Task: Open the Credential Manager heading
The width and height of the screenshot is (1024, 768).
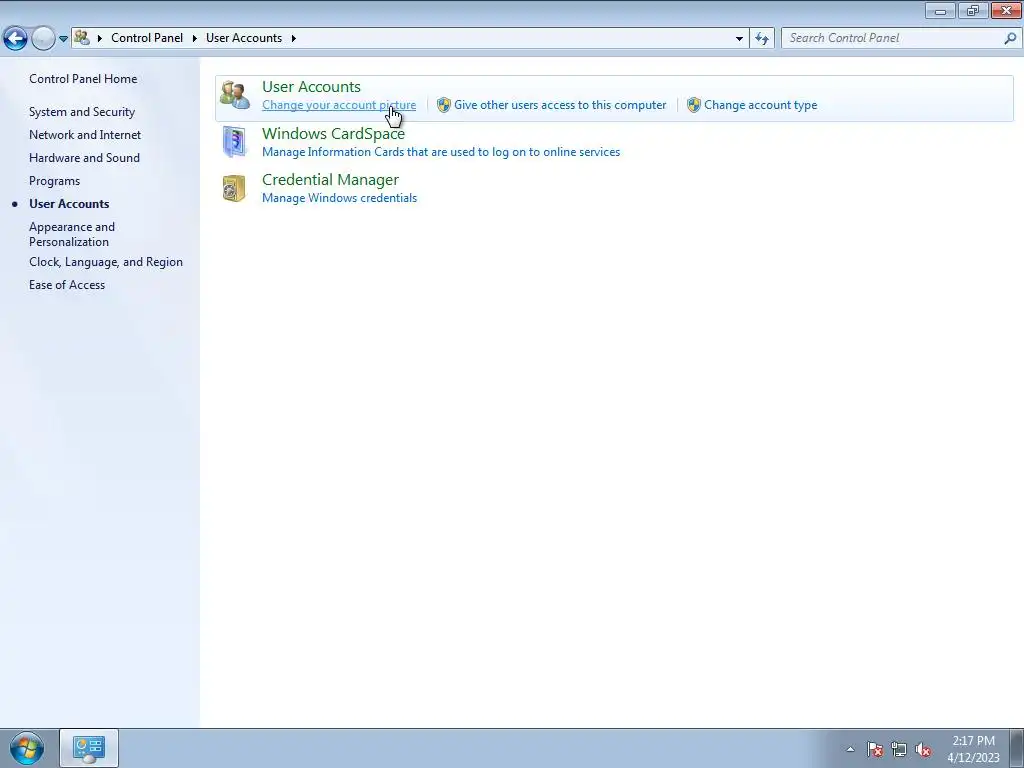Action: coord(330,180)
